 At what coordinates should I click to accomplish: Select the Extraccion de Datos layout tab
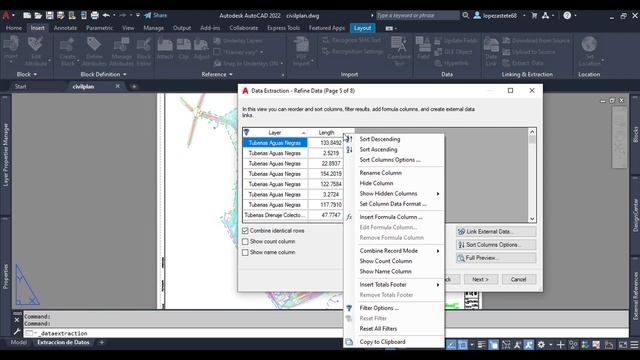(x=63, y=342)
